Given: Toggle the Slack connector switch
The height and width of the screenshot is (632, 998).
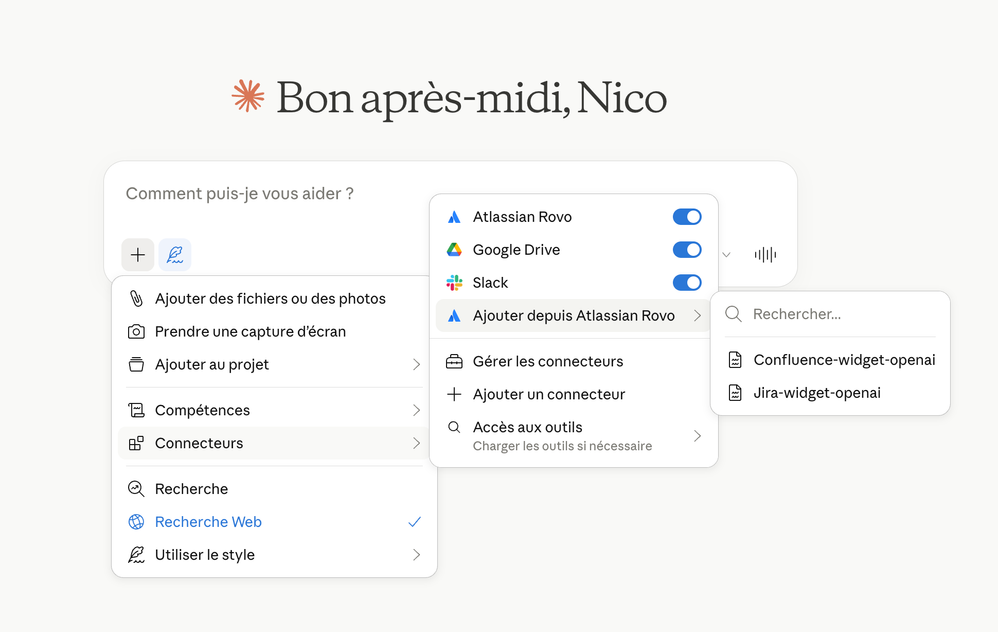Looking at the screenshot, I should [687, 283].
